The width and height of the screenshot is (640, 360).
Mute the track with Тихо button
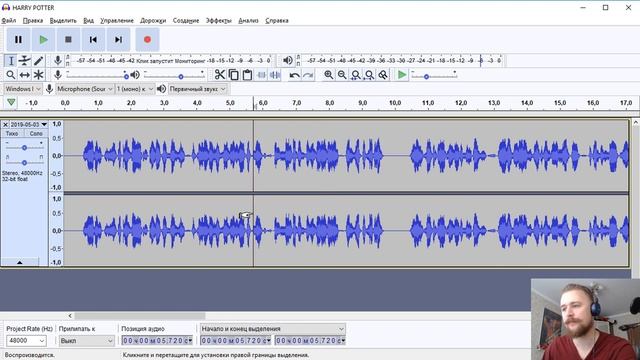pyautogui.click(x=12, y=133)
